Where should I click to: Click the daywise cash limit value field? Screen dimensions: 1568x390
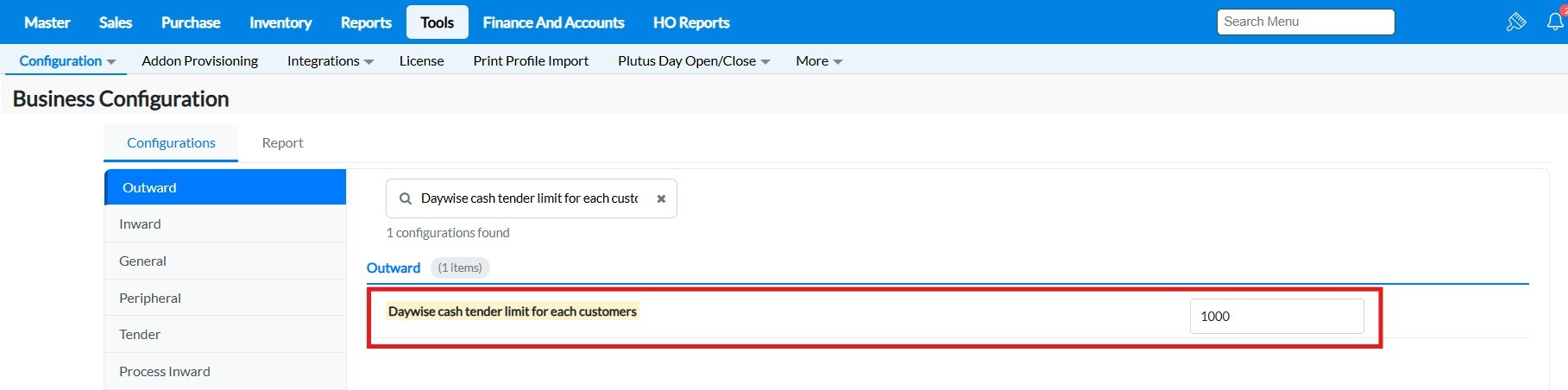[x=1276, y=317]
